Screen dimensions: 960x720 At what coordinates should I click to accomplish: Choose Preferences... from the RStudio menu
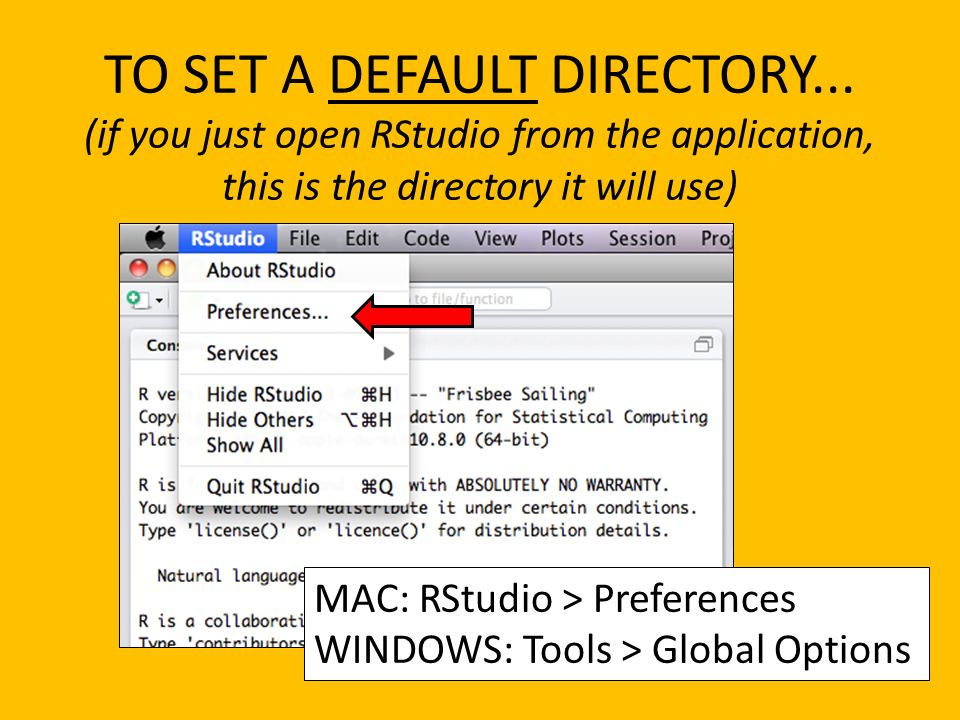(294, 312)
